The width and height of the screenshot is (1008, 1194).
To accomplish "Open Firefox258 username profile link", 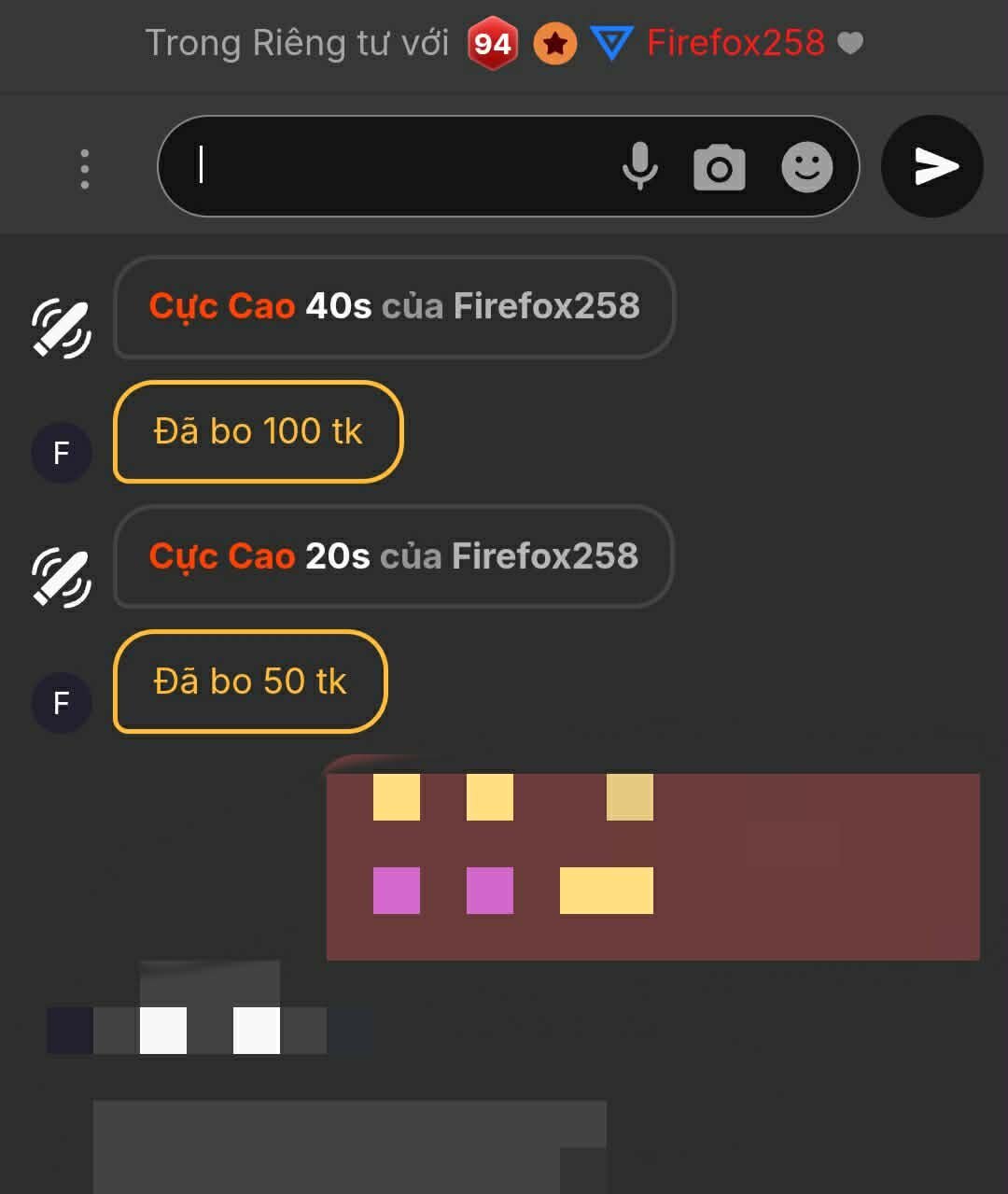I will (x=735, y=43).
